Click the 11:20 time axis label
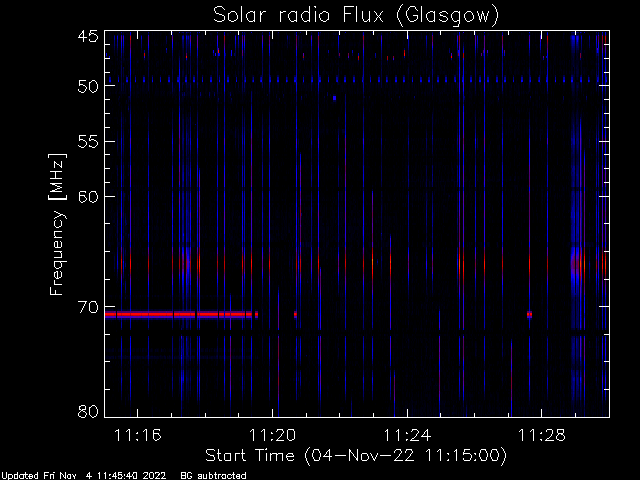 [272, 436]
